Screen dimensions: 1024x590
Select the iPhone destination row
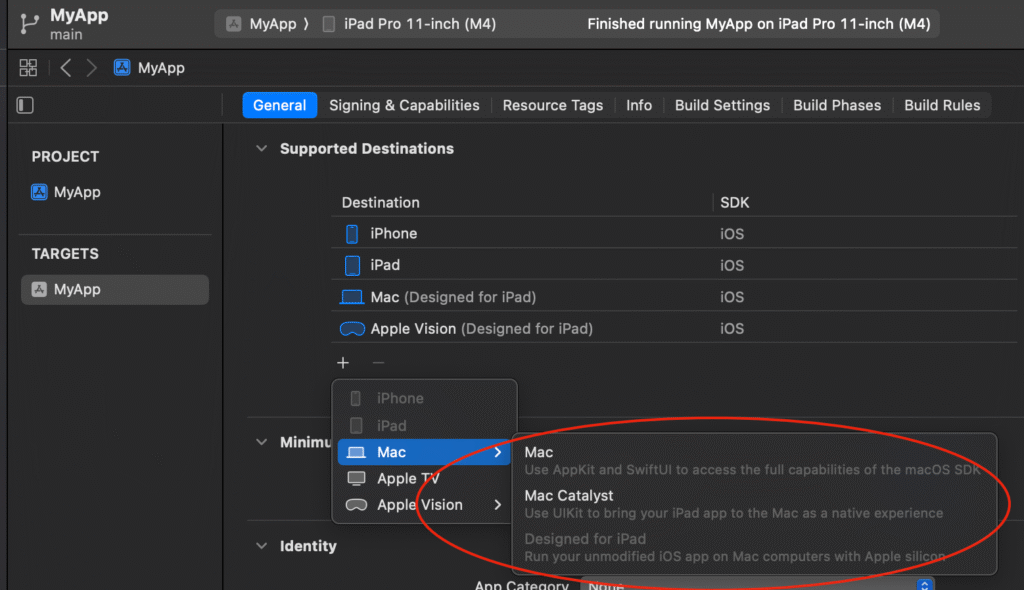click(674, 233)
